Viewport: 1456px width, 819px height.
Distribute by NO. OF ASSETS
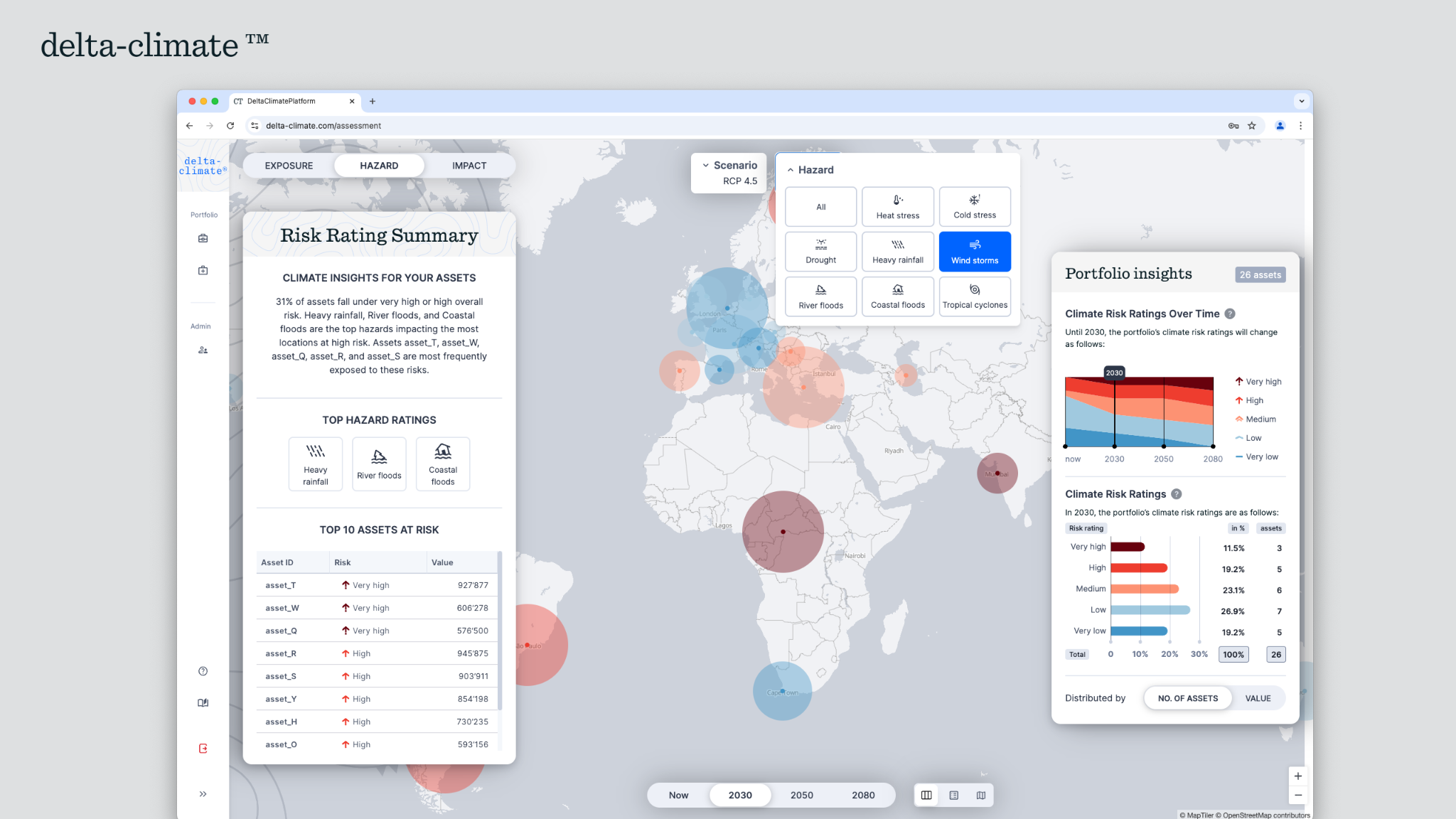[x=1188, y=698]
